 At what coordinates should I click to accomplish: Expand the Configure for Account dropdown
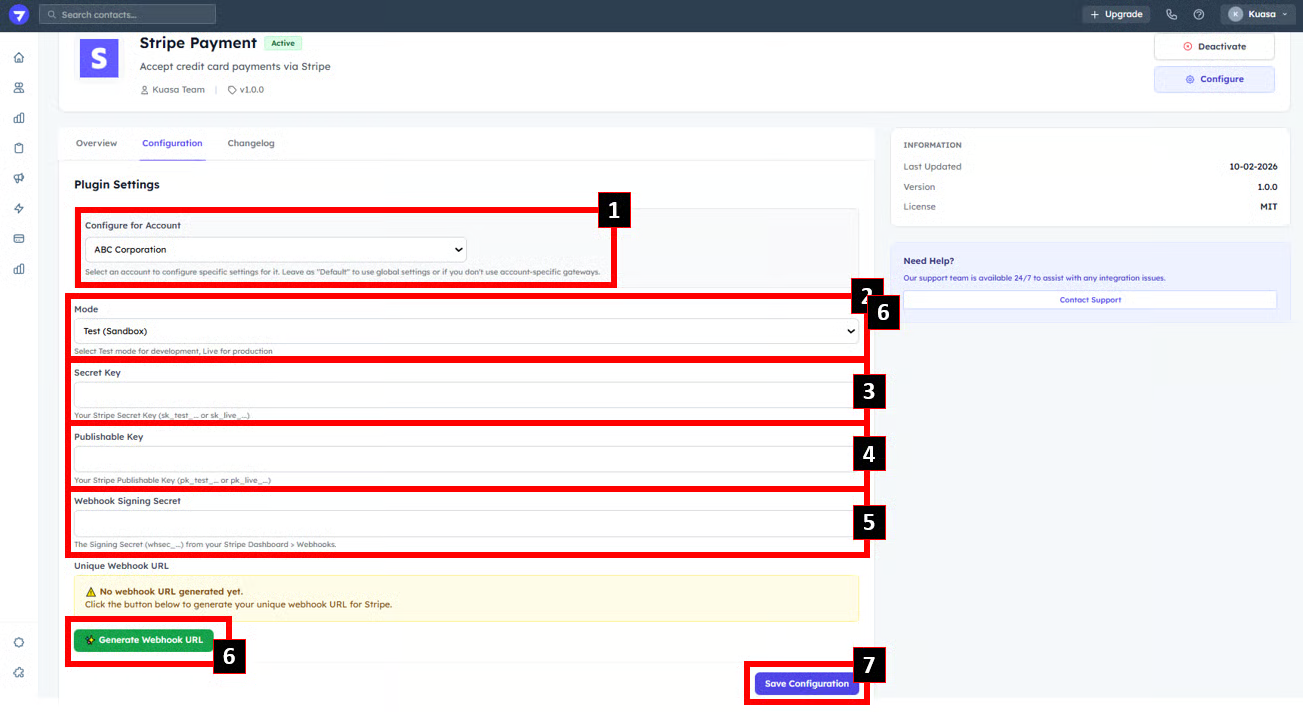pos(275,249)
